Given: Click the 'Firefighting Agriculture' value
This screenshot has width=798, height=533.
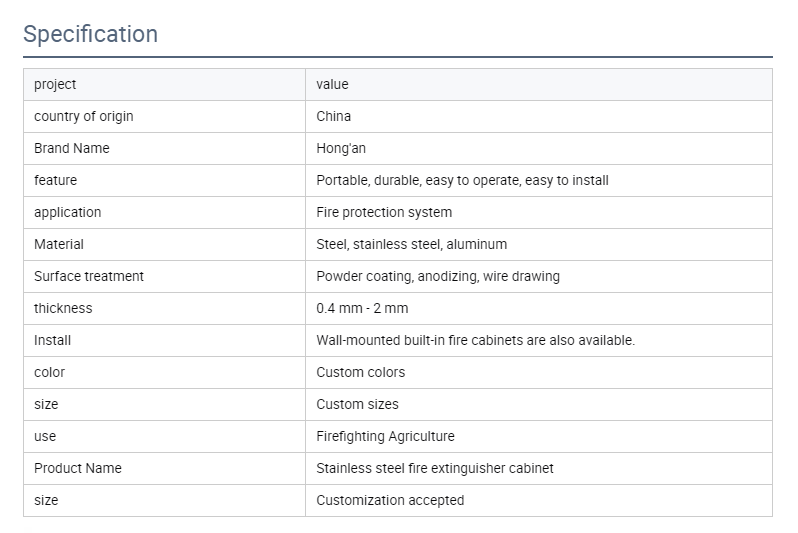Looking at the screenshot, I should [385, 436].
